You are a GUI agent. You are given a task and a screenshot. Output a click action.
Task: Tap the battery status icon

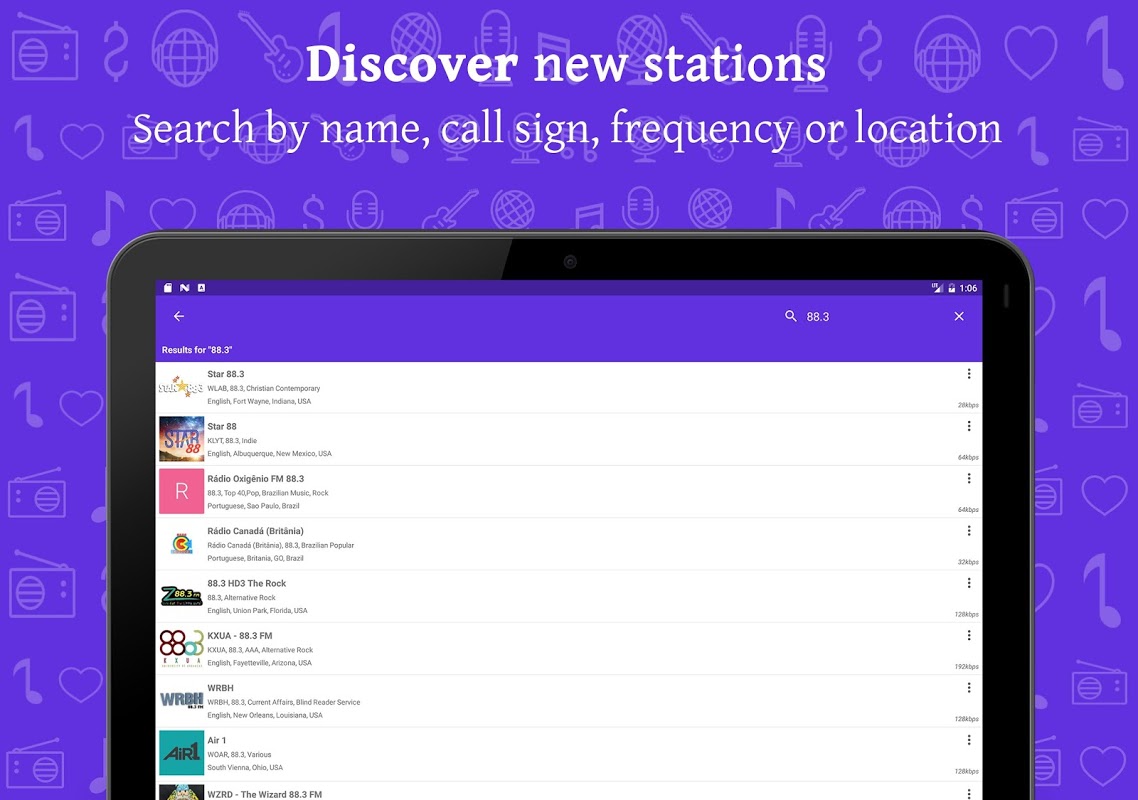[x=951, y=288]
